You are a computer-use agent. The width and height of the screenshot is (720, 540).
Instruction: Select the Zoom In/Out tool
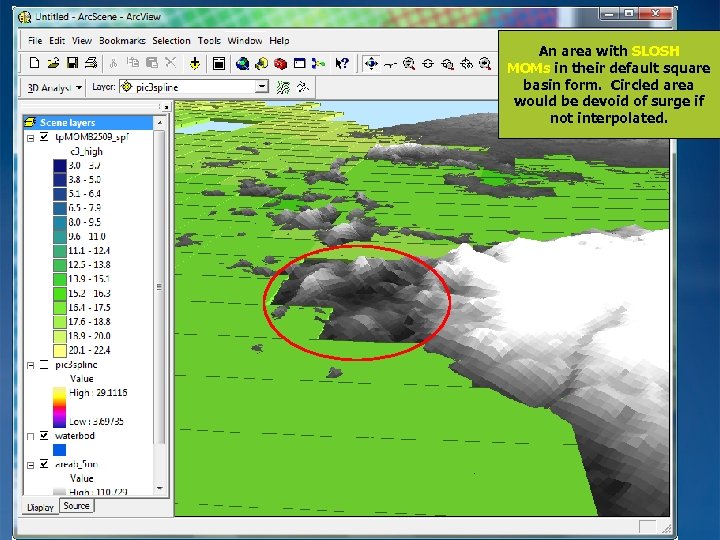[x=409, y=64]
